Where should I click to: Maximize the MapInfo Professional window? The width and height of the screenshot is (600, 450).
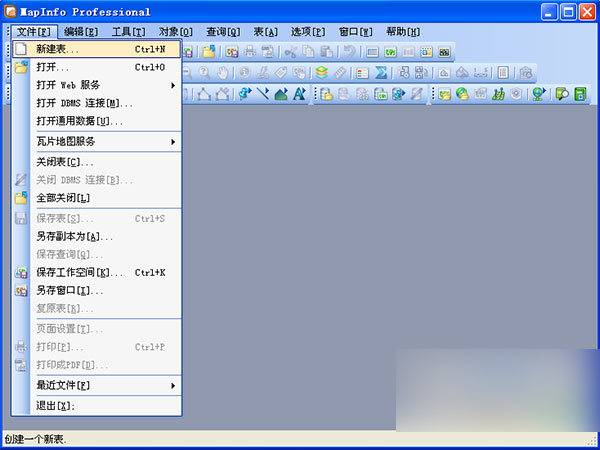point(568,12)
